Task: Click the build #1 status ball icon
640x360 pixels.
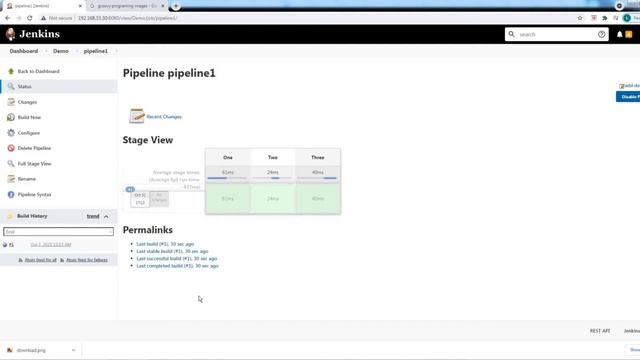Action: coord(5,245)
